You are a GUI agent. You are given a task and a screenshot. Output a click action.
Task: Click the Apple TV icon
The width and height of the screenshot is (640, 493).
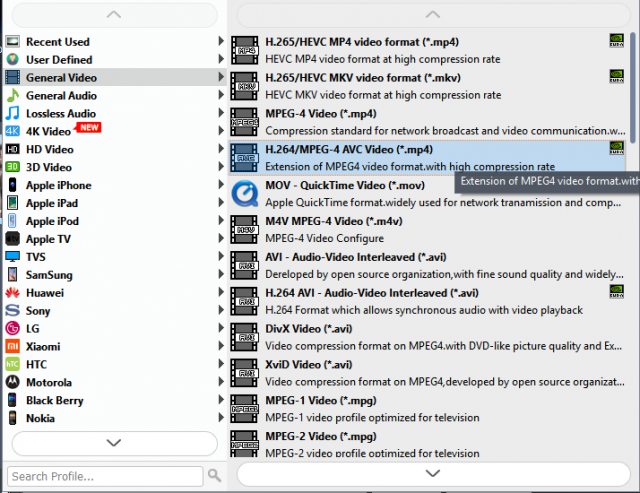point(13,239)
